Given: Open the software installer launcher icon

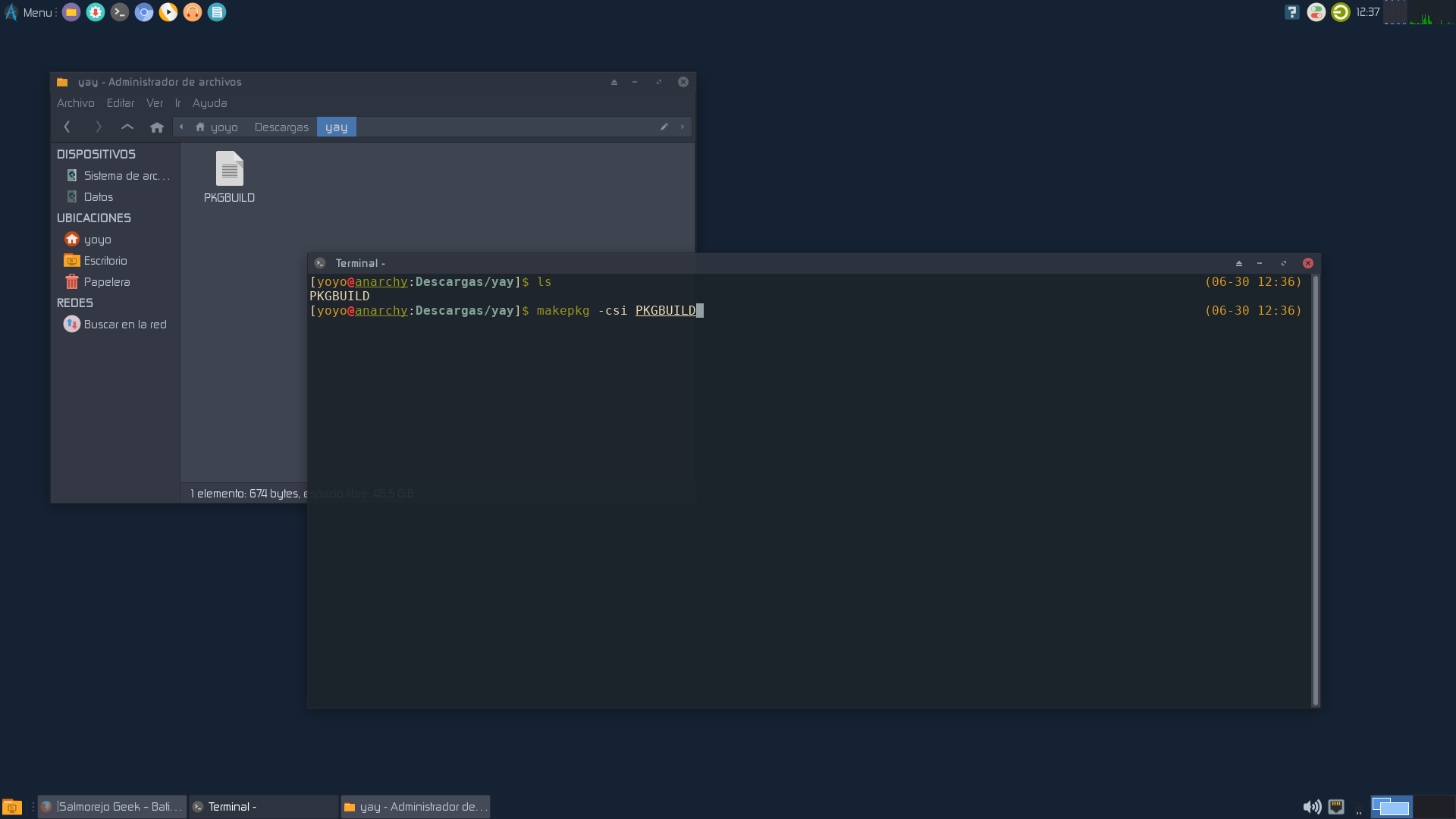Looking at the screenshot, I should 96,12.
